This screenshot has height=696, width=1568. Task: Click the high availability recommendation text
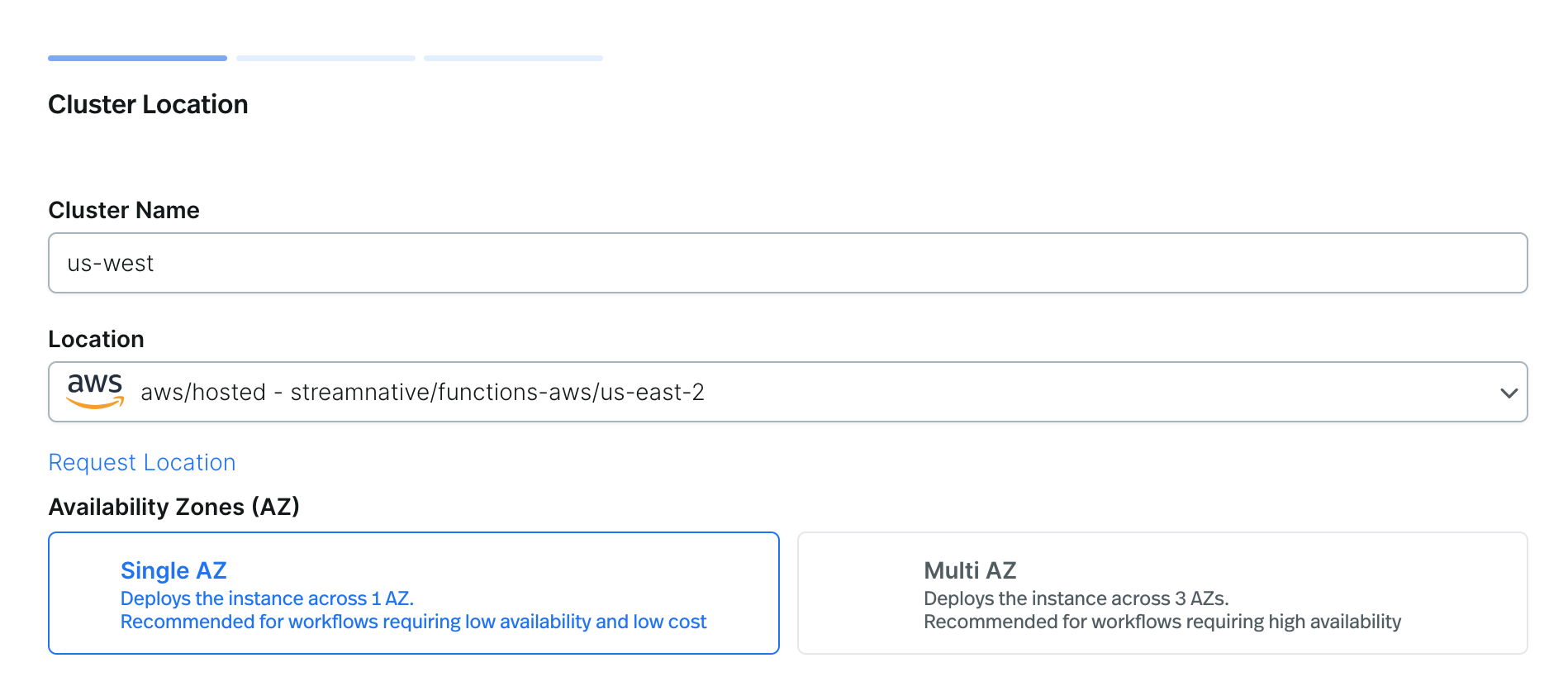1162,622
